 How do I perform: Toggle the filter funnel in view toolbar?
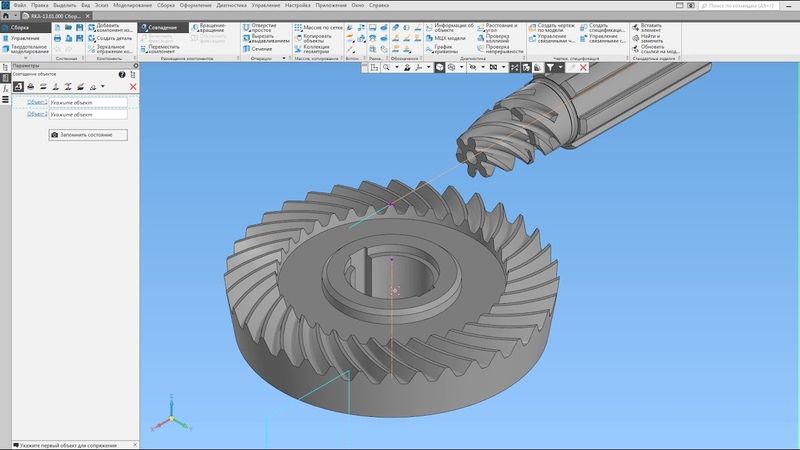[x=549, y=68]
